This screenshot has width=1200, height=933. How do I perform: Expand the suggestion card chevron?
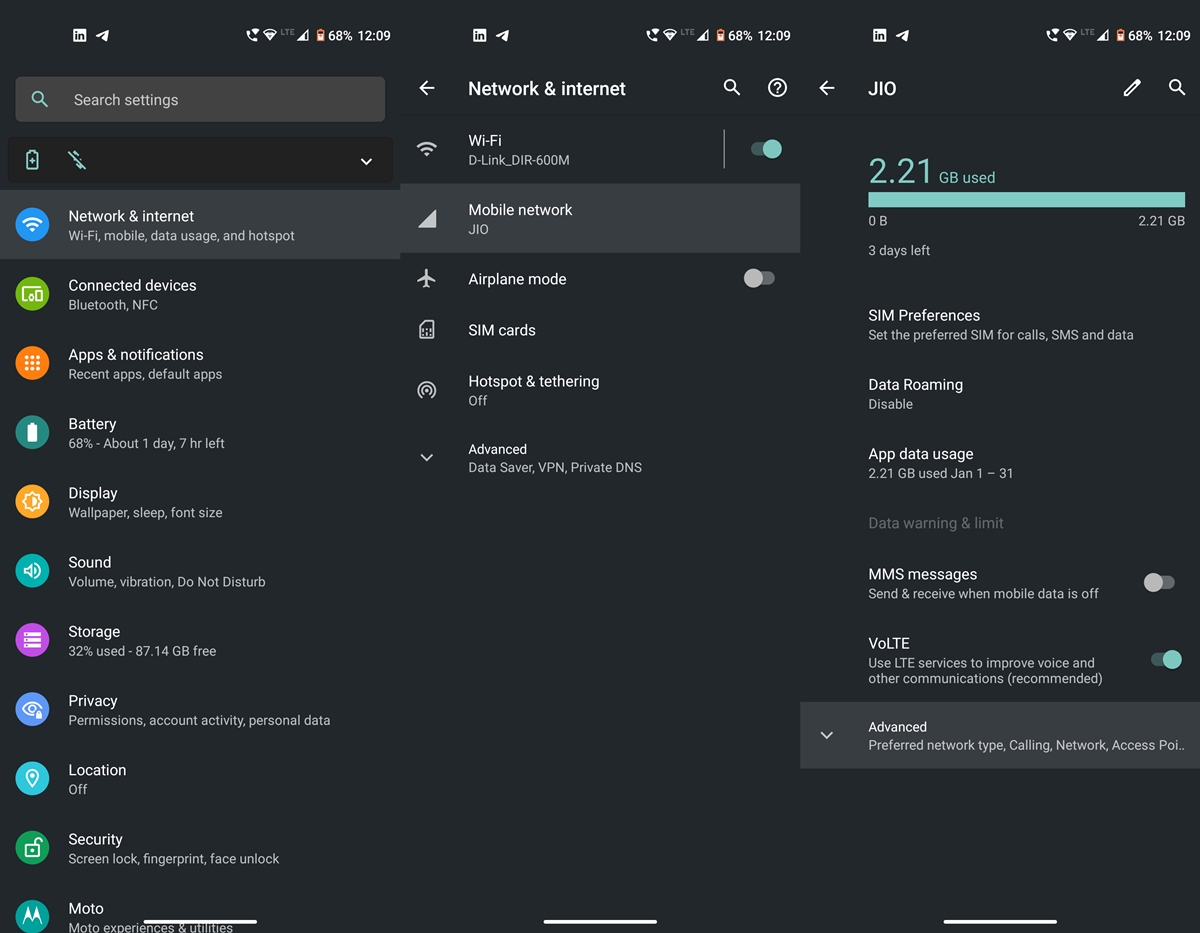tap(366, 161)
